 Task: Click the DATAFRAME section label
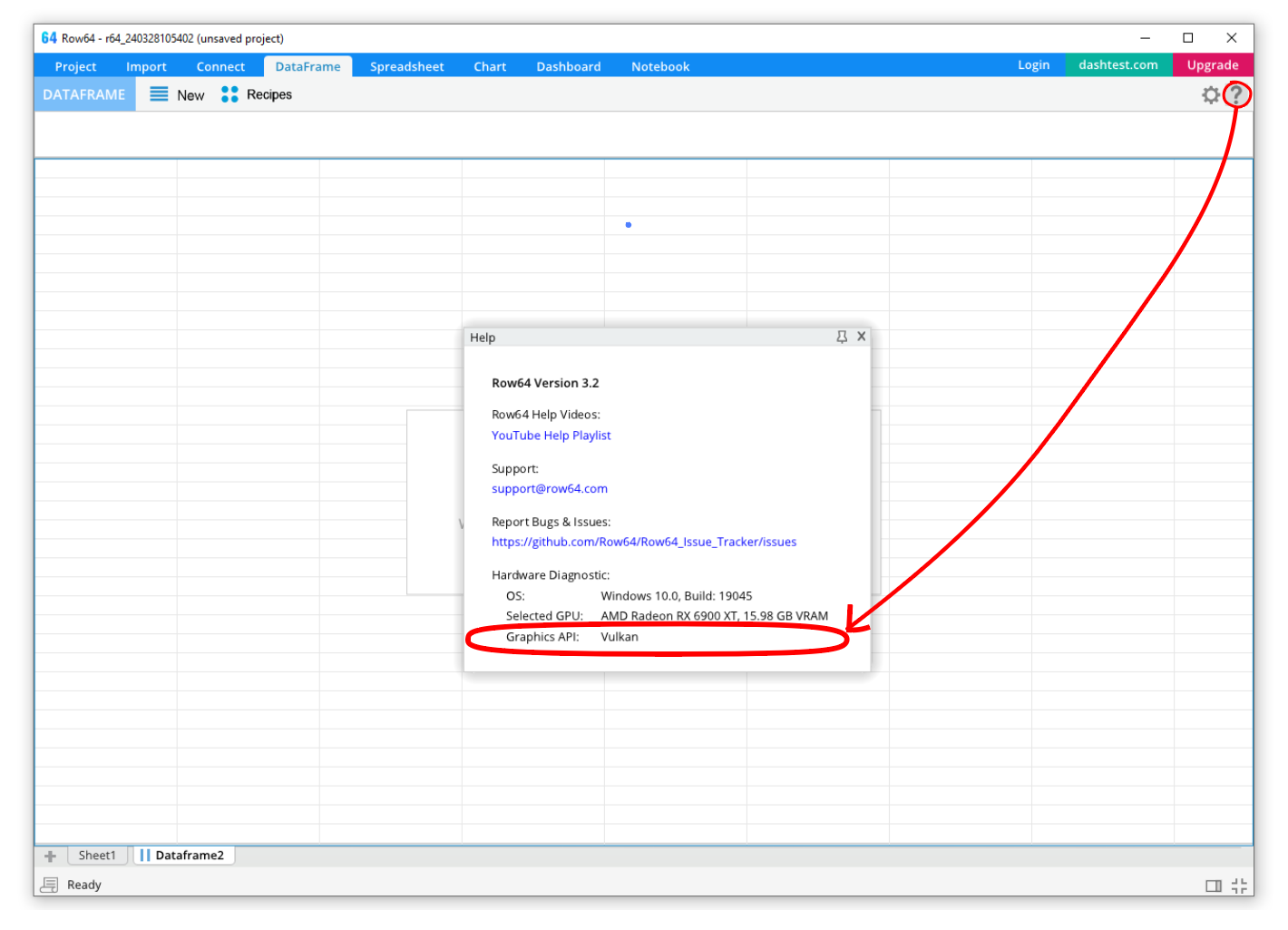point(84,94)
